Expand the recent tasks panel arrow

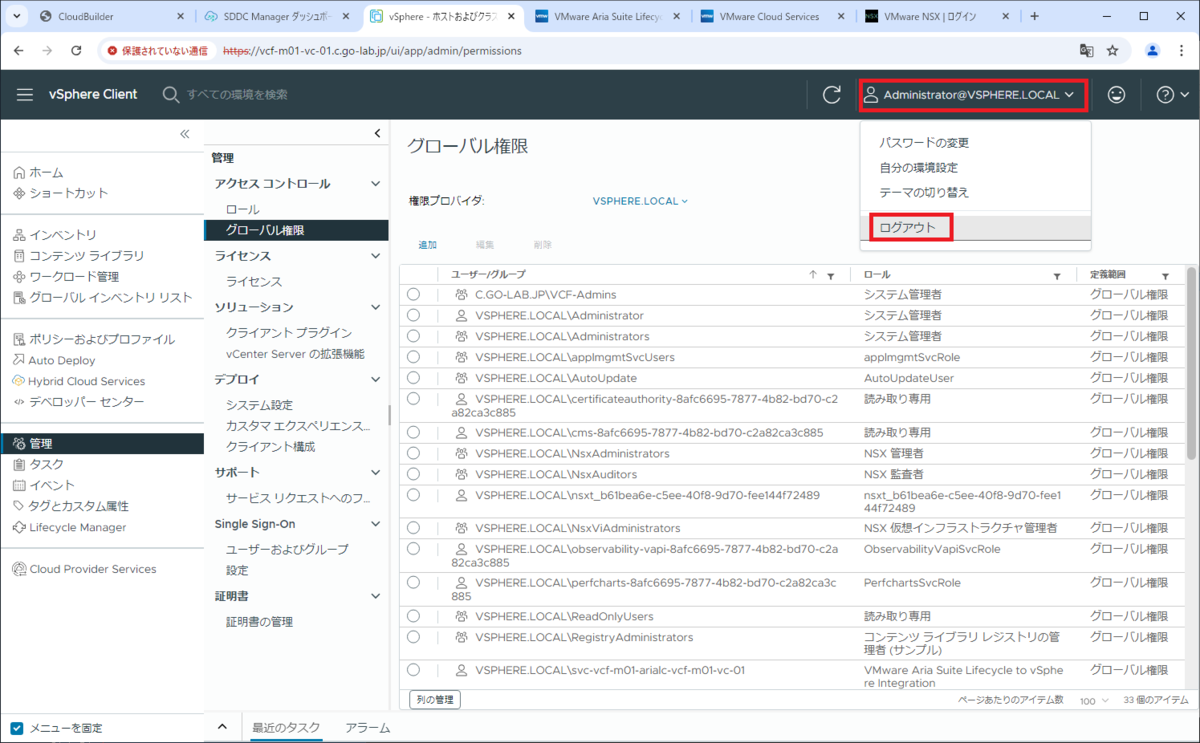click(223, 727)
